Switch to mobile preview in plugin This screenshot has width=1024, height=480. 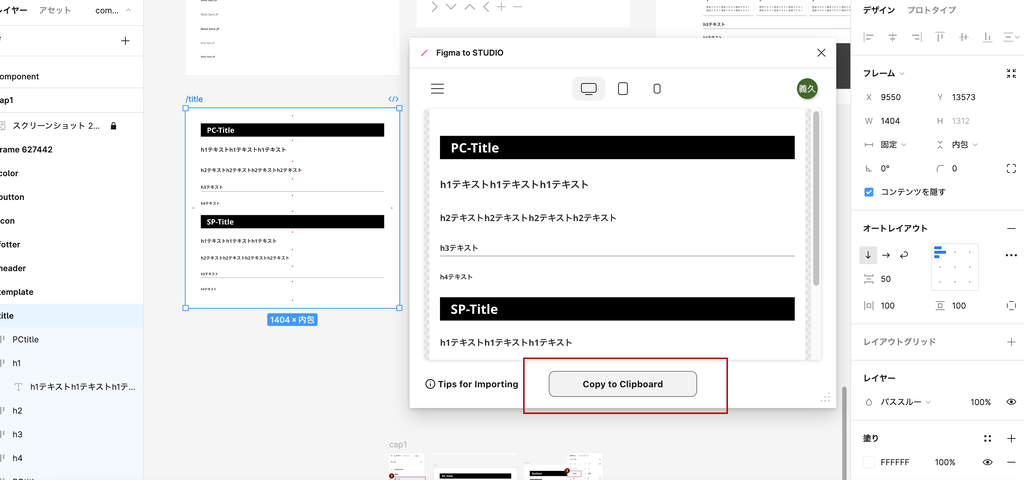657,89
